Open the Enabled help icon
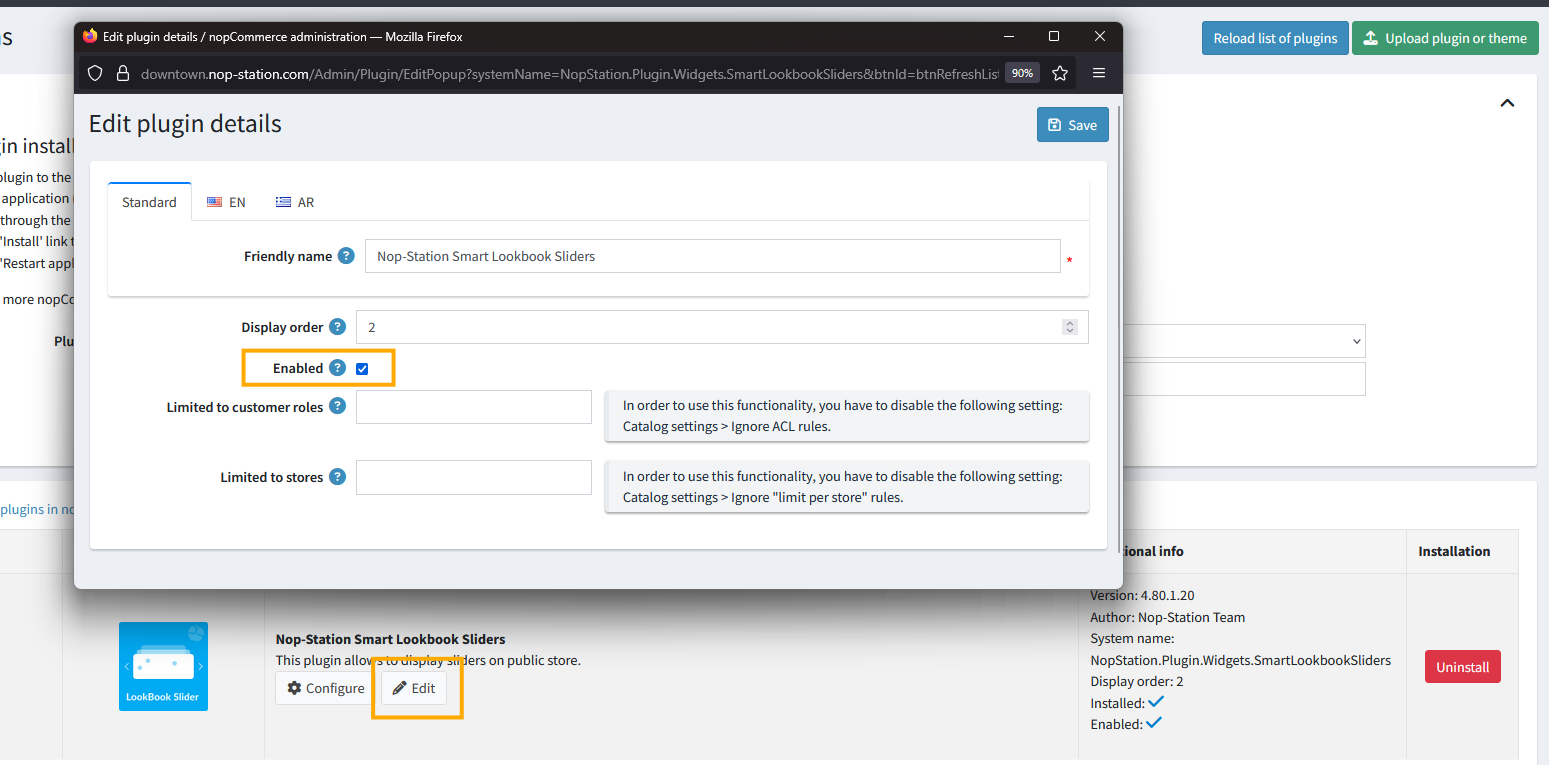 click(x=338, y=368)
